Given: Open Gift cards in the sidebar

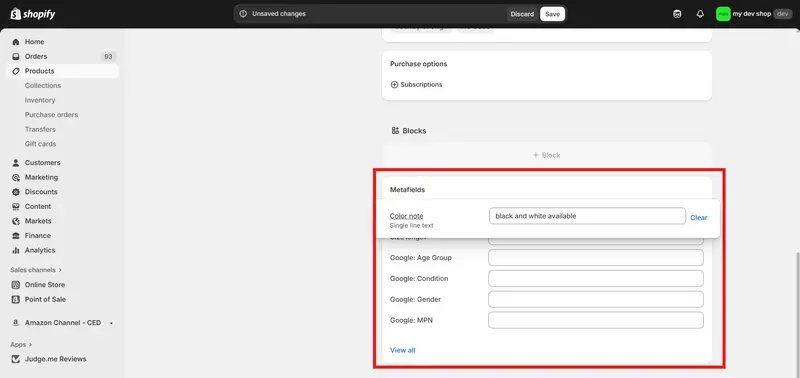Looking at the screenshot, I should [40, 144].
